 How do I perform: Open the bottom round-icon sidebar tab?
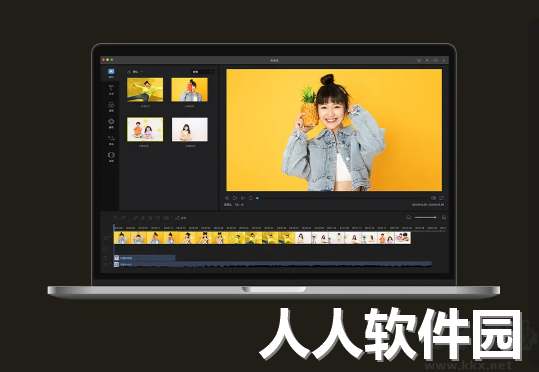coord(111,156)
